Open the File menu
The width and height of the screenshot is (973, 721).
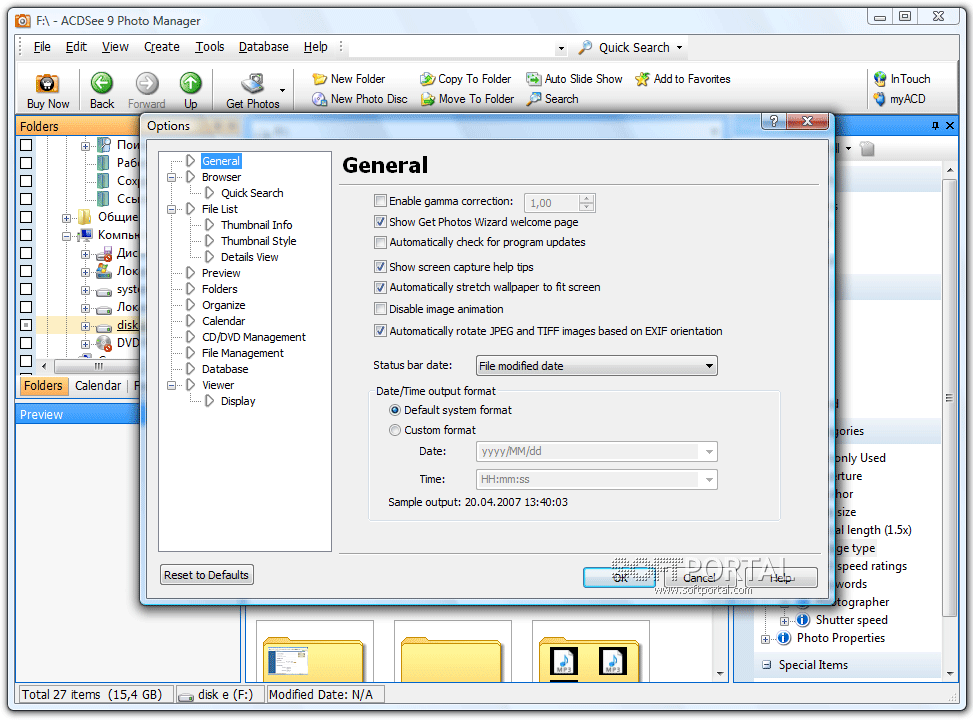point(42,47)
